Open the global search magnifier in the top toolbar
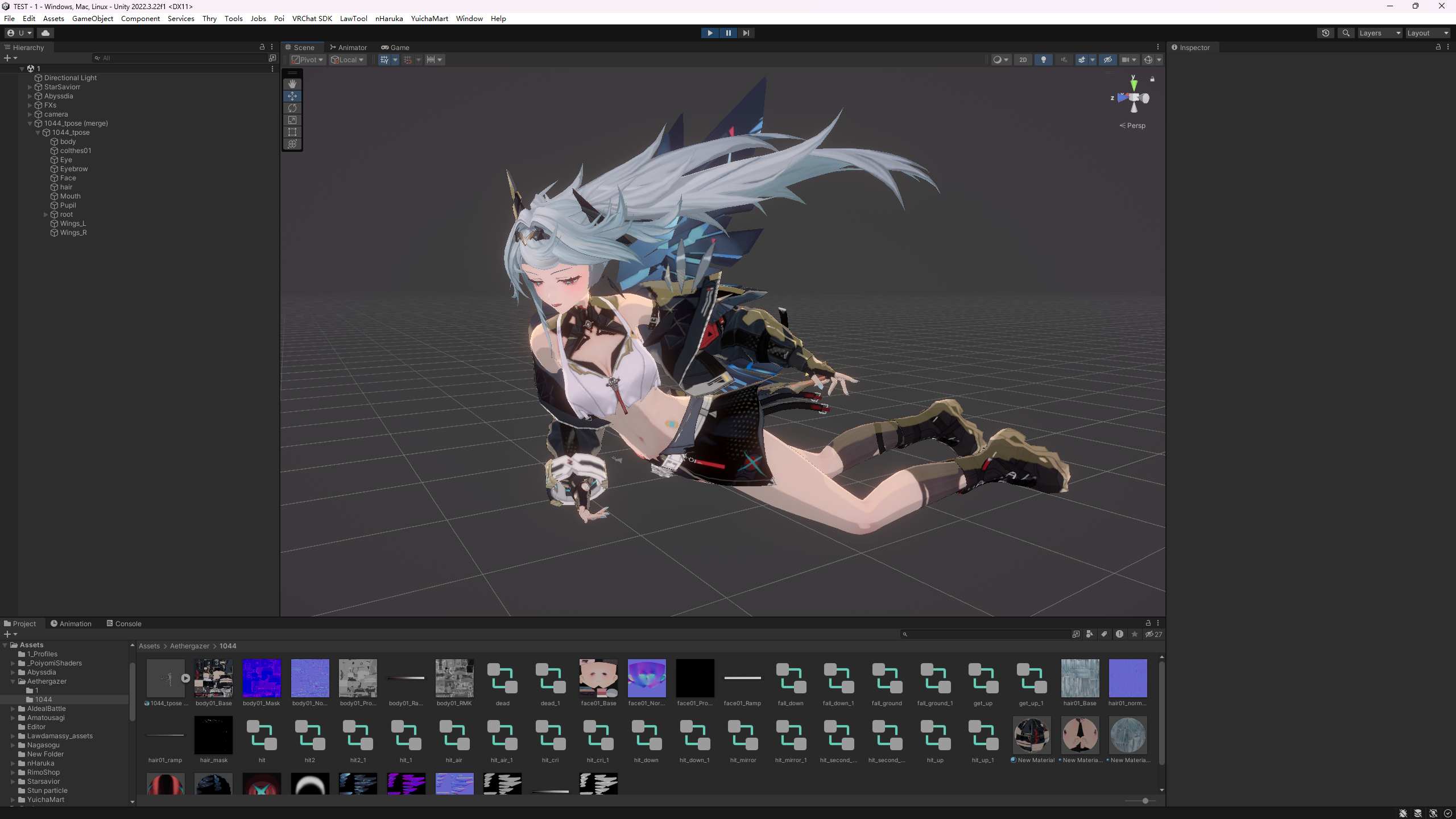The width and height of the screenshot is (1456, 819). [x=1346, y=33]
